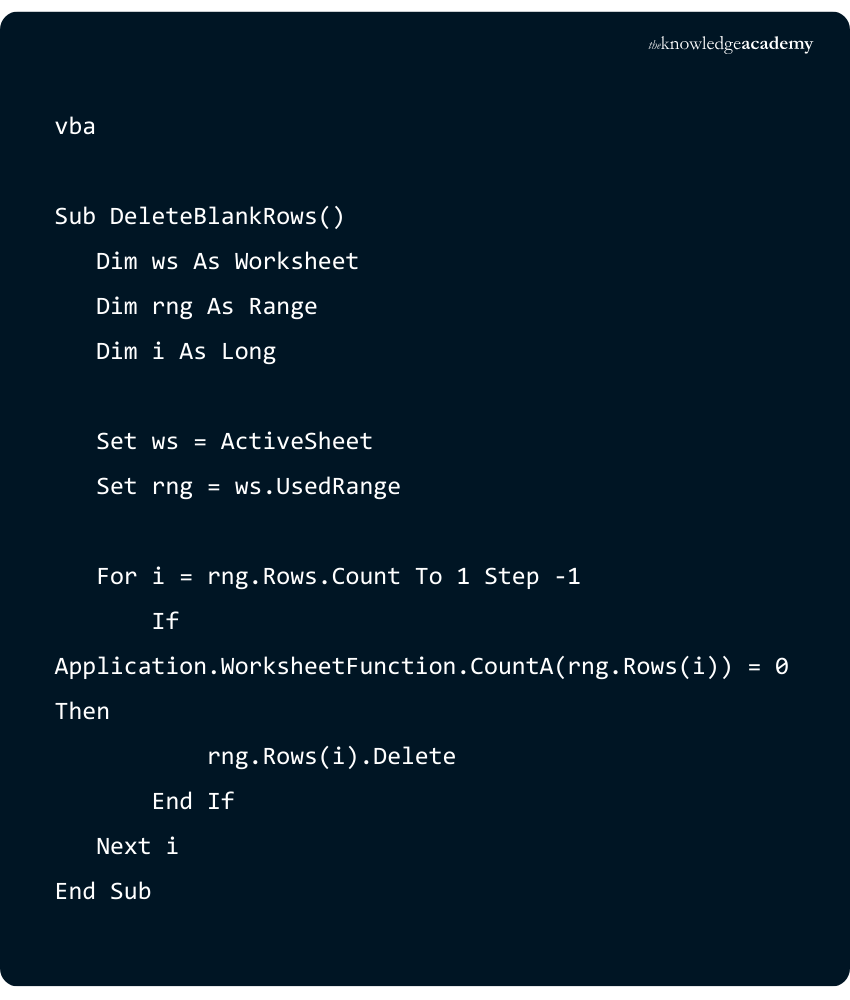
Task: Click the "vba" language label
Action: (x=75, y=127)
